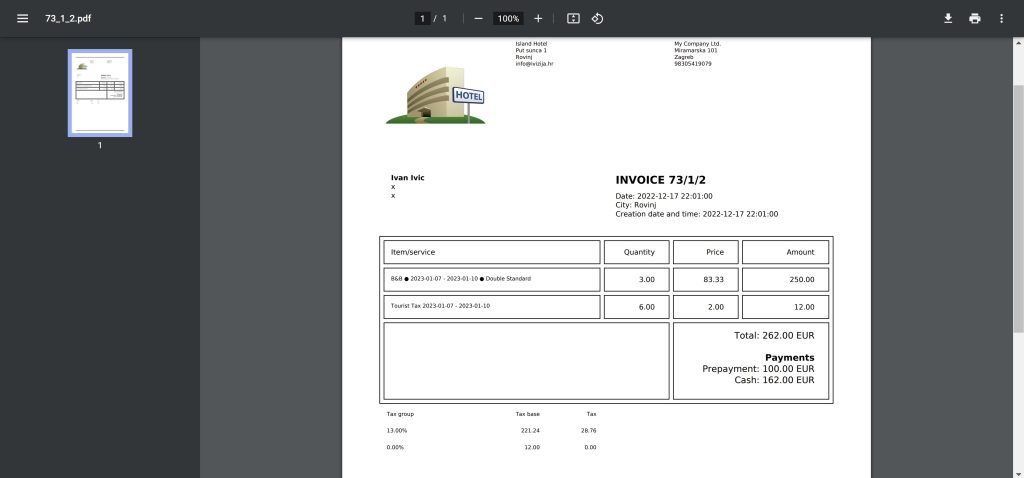Click the INVOICE 73/1/2 heading
This screenshot has height=478, width=1024.
coord(661,180)
